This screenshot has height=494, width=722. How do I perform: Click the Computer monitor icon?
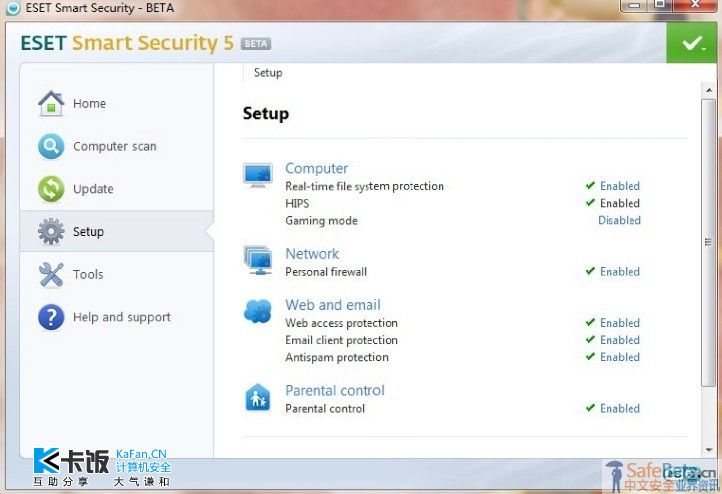point(258,175)
